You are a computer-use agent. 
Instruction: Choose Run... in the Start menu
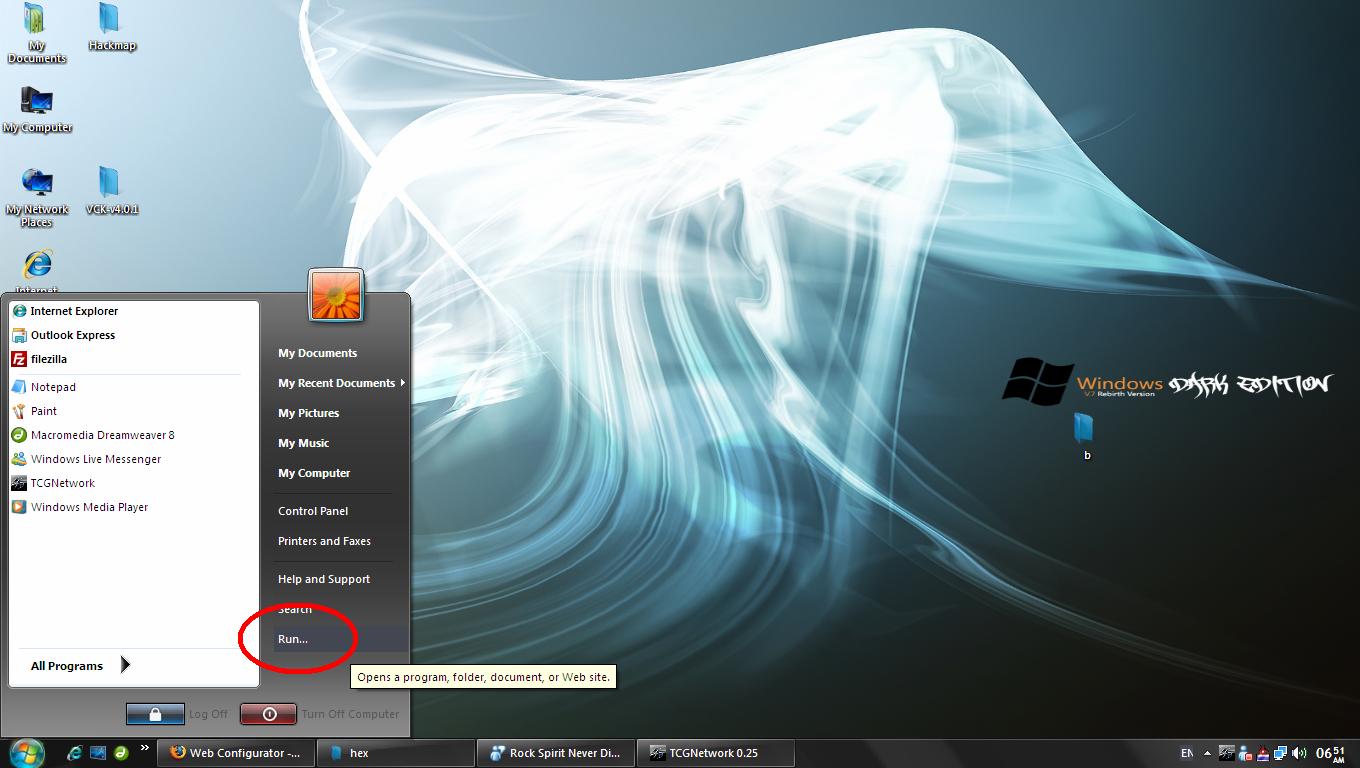pyautogui.click(x=341, y=639)
